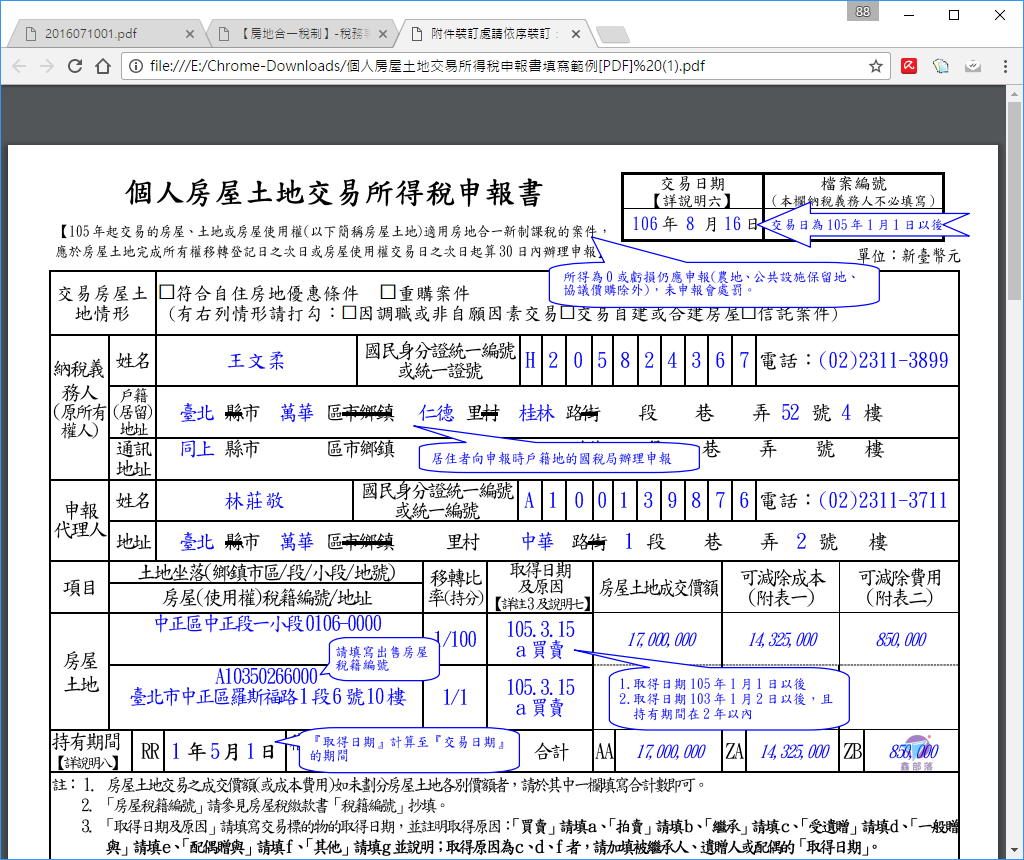The width and height of the screenshot is (1024, 860).
Task: Click the house-land row price 17,000,000
Action: click(x=662, y=640)
